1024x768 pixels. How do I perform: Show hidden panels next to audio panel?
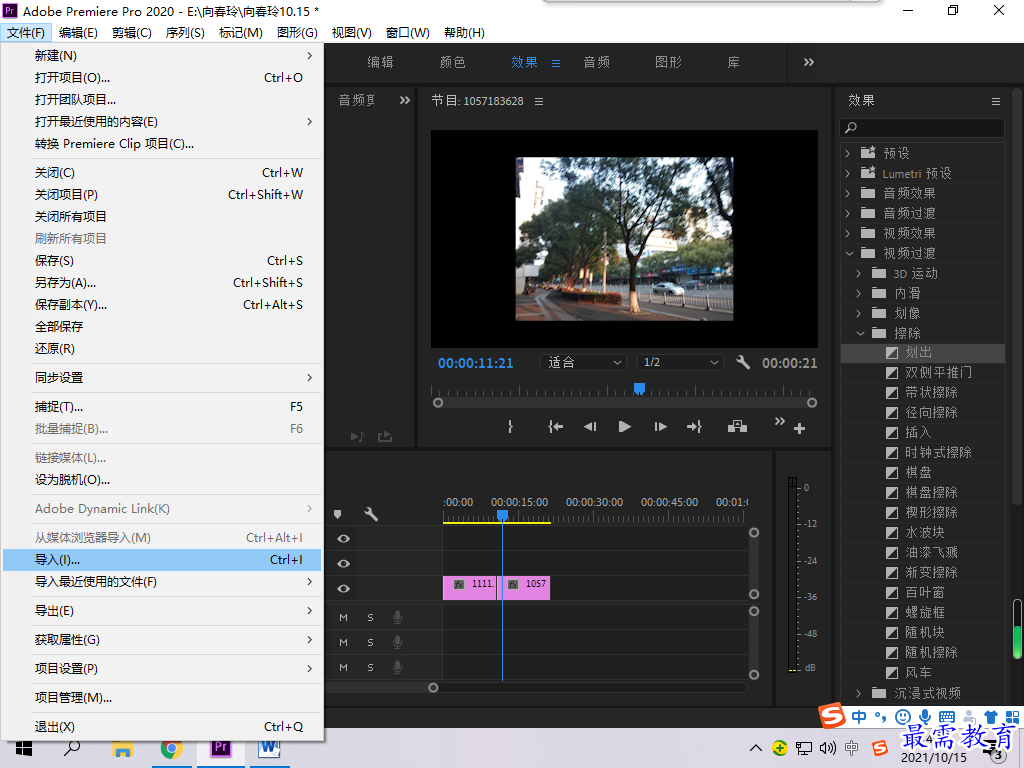[x=405, y=101]
